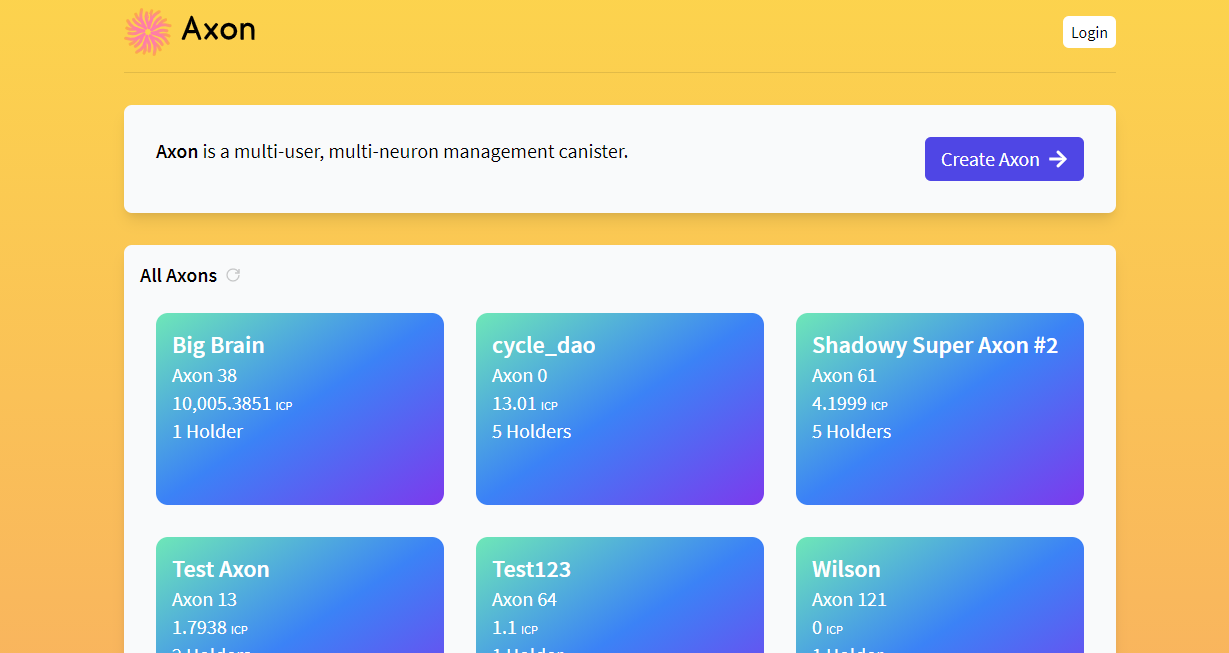The width and height of the screenshot is (1229, 653).
Task: Click the "Axon 121" label
Action: pyautogui.click(x=849, y=599)
